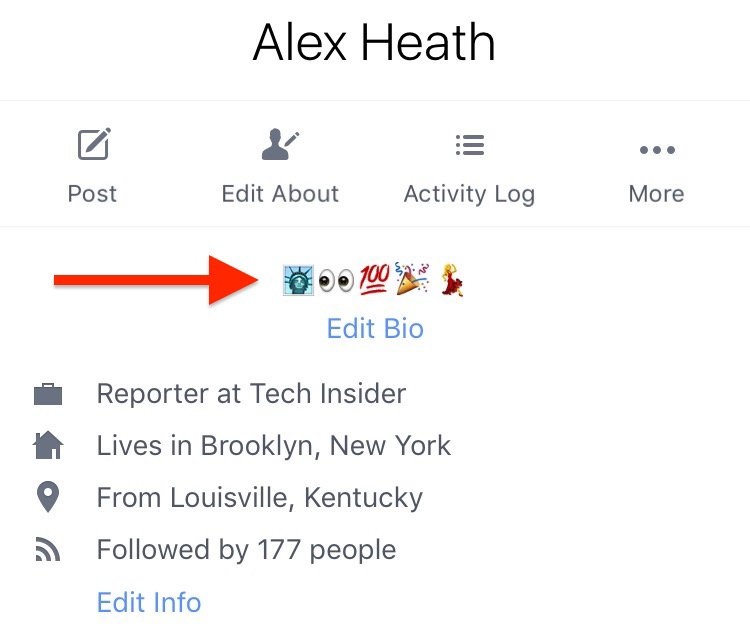Open the Edit Bio link
The width and height of the screenshot is (750, 640).
point(375,329)
